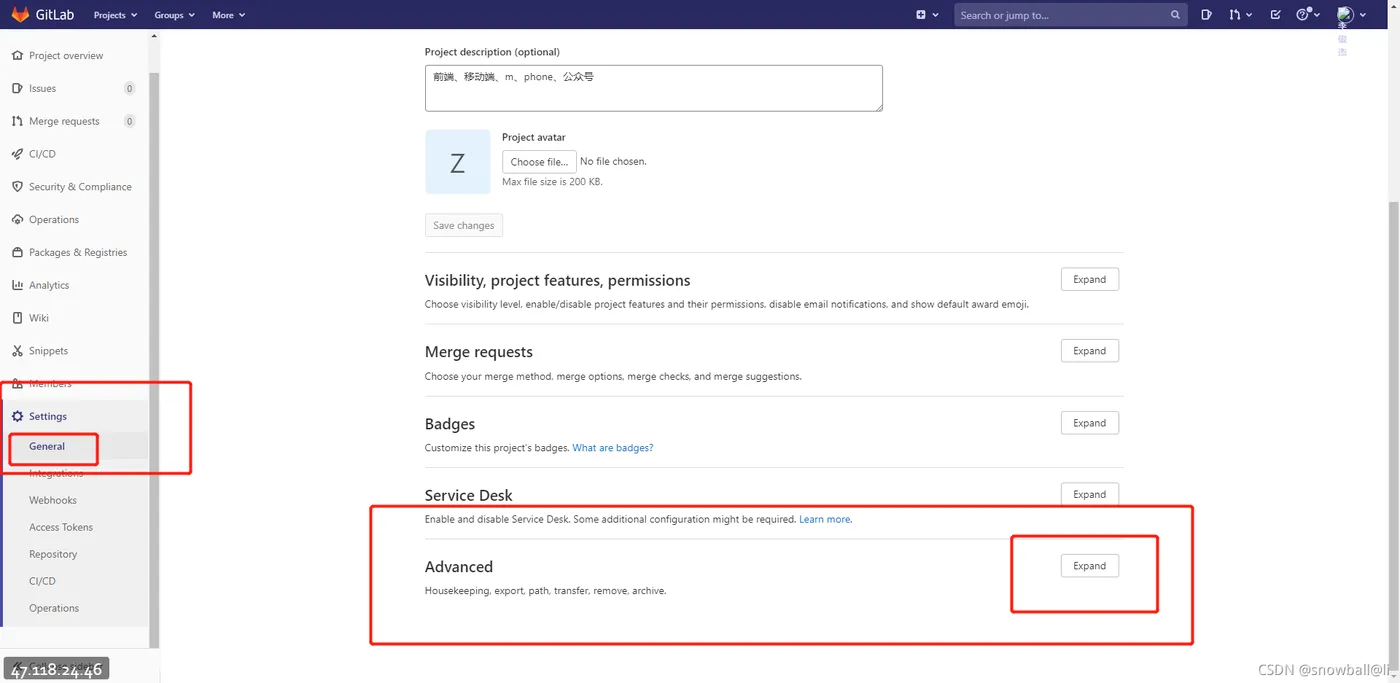
Task: Open the What are badges? link
Action: click(x=613, y=448)
